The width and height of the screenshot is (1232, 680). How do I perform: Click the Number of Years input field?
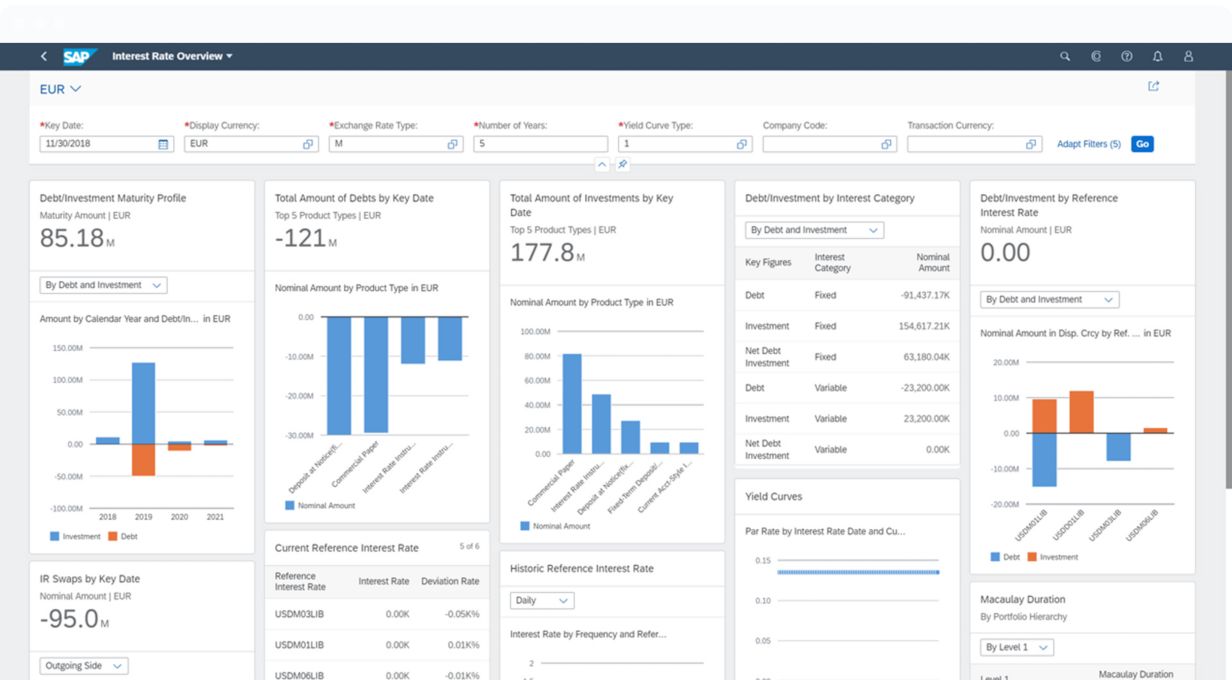[540, 144]
